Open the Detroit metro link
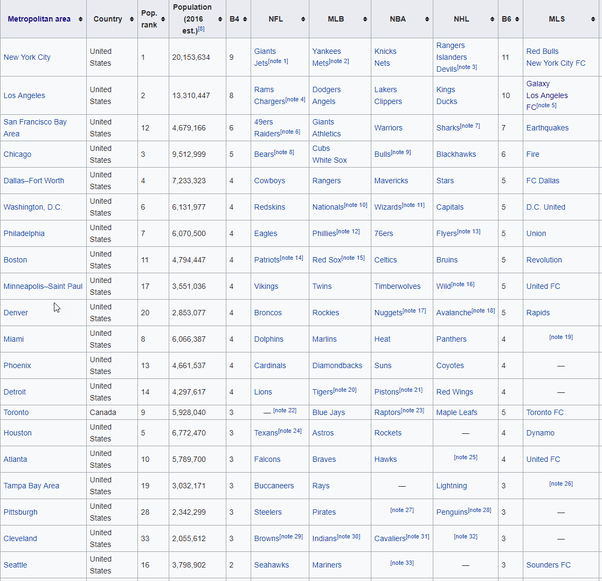Image resolution: width=602 pixels, height=581 pixels. 15,392
